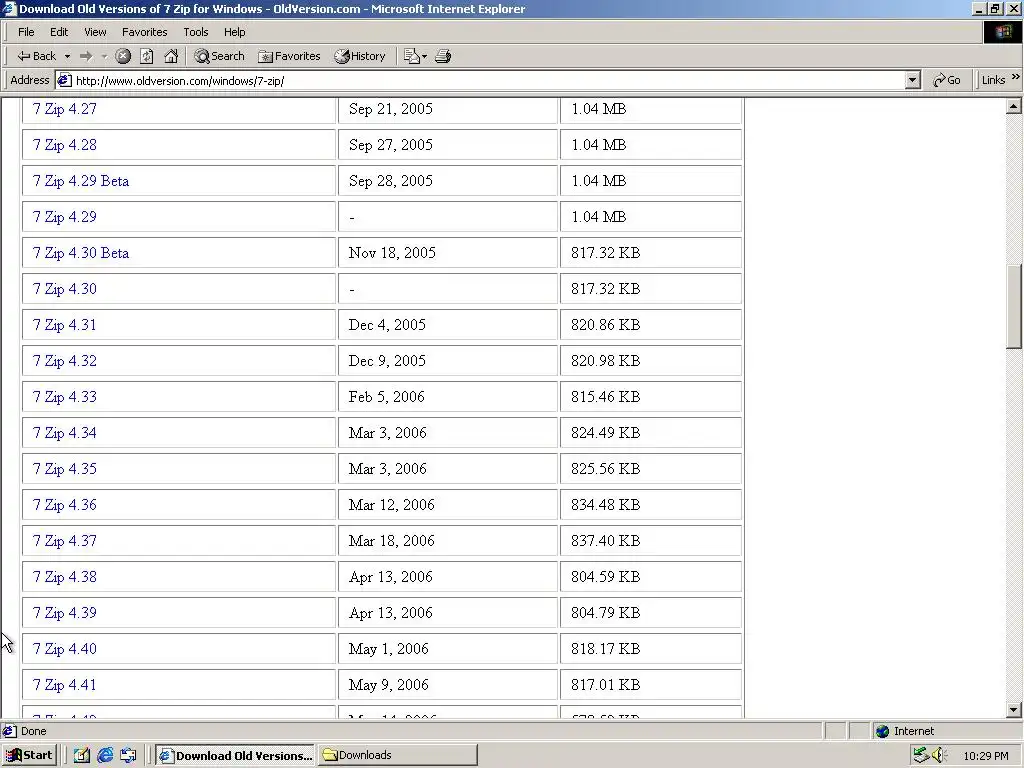
Task: Switch to Downloads taskbar window
Action: coord(397,755)
